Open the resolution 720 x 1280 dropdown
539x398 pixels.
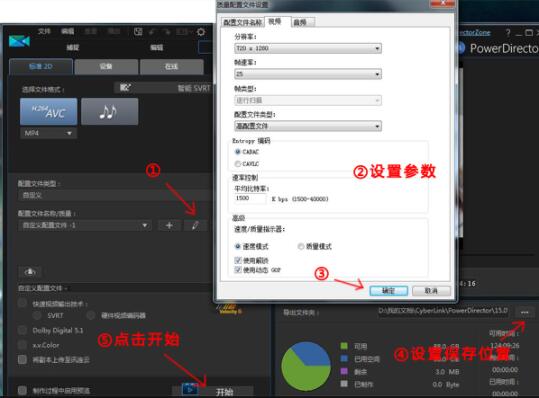308,48
